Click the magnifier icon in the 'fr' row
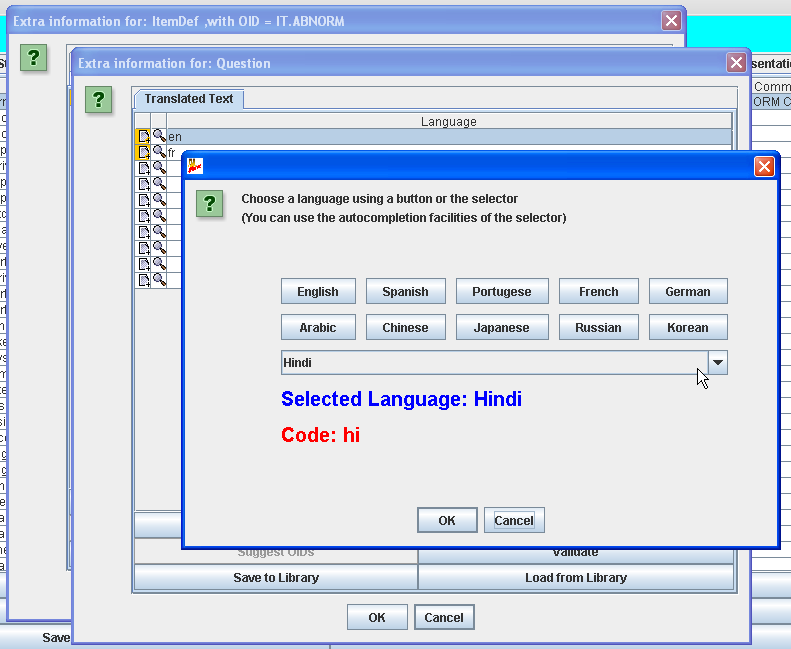Image resolution: width=791 pixels, height=649 pixels. 159,152
